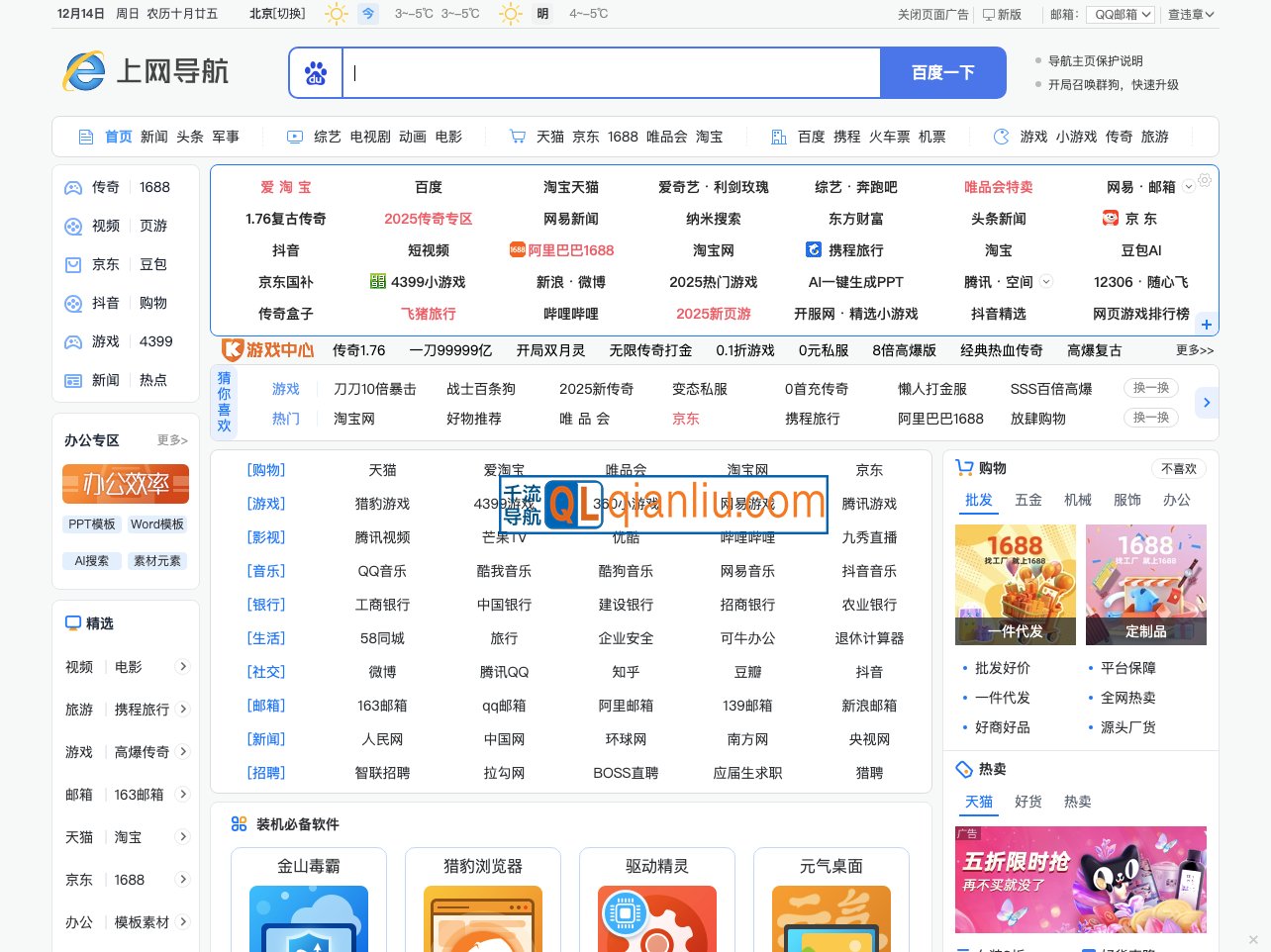Open the settings gear on the links panel

point(1206,180)
